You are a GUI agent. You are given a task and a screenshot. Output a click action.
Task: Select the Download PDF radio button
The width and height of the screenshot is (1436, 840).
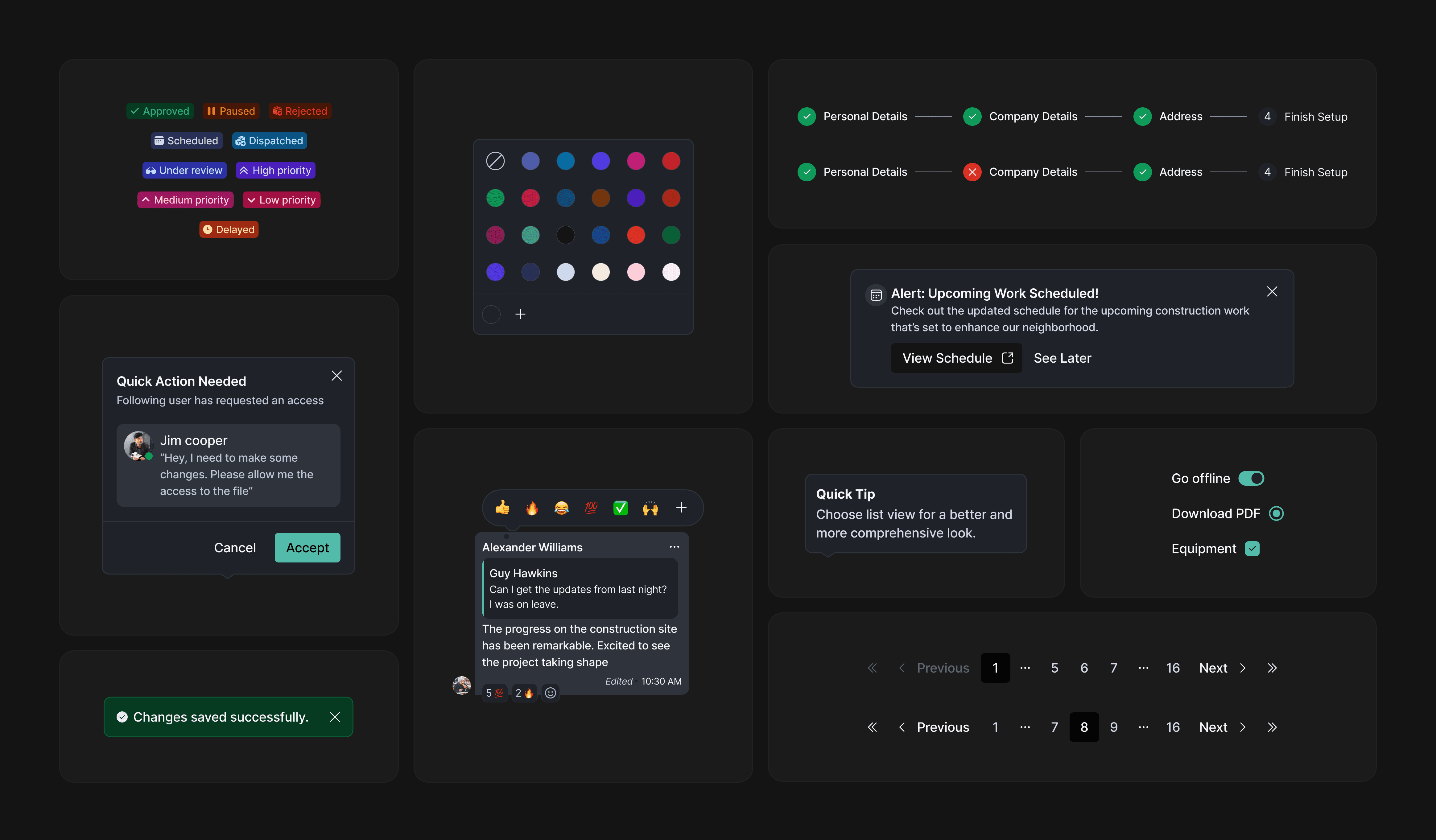point(1276,513)
